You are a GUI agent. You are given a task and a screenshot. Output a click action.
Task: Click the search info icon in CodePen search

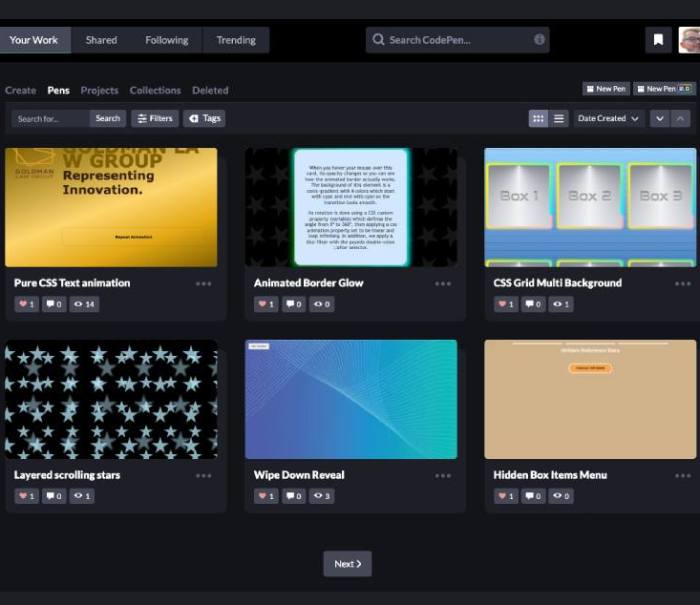coord(539,40)
